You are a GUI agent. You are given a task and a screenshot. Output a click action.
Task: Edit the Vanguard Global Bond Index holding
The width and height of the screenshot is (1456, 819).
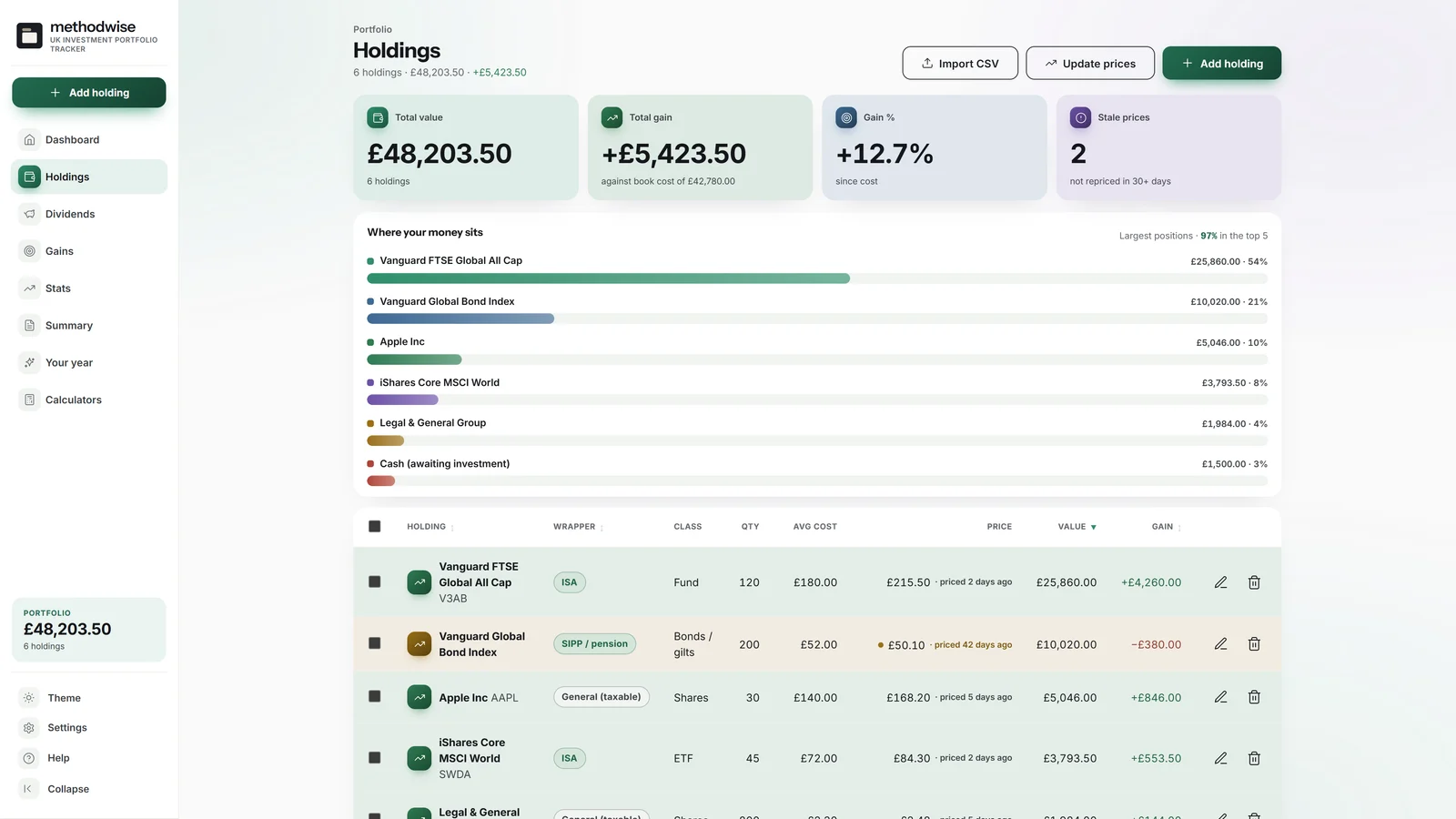pos(1221,644)
